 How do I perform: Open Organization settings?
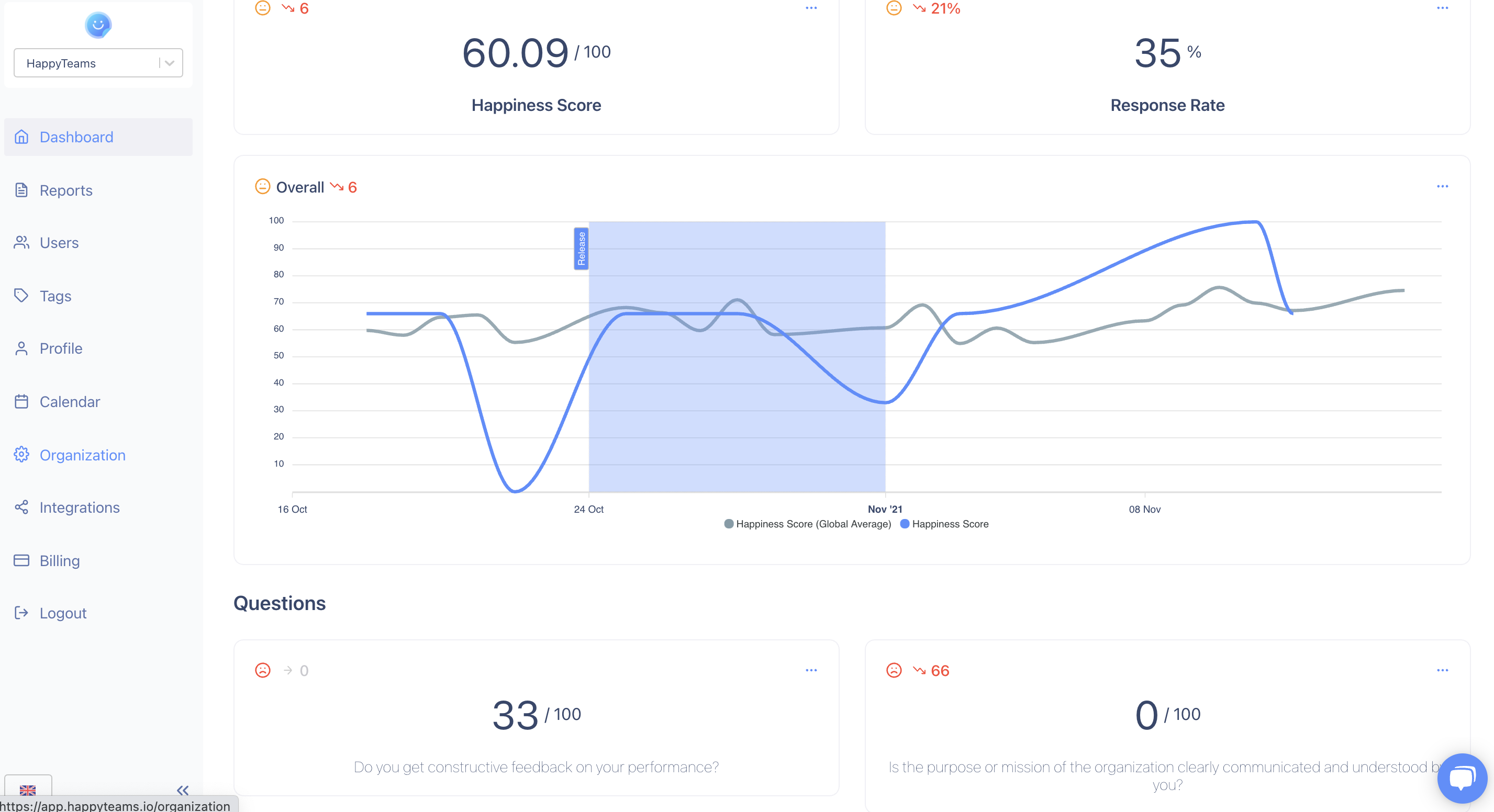tap(82, 455)
